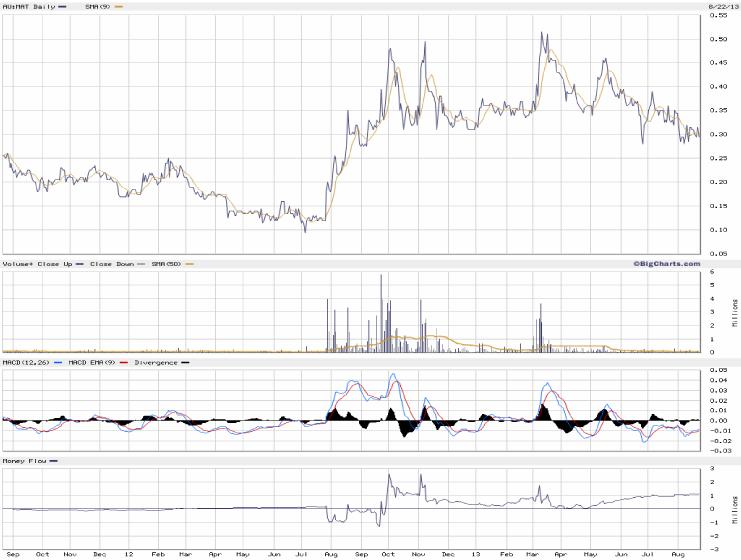Select the Oct label on the time axis

tap(41, 553)
